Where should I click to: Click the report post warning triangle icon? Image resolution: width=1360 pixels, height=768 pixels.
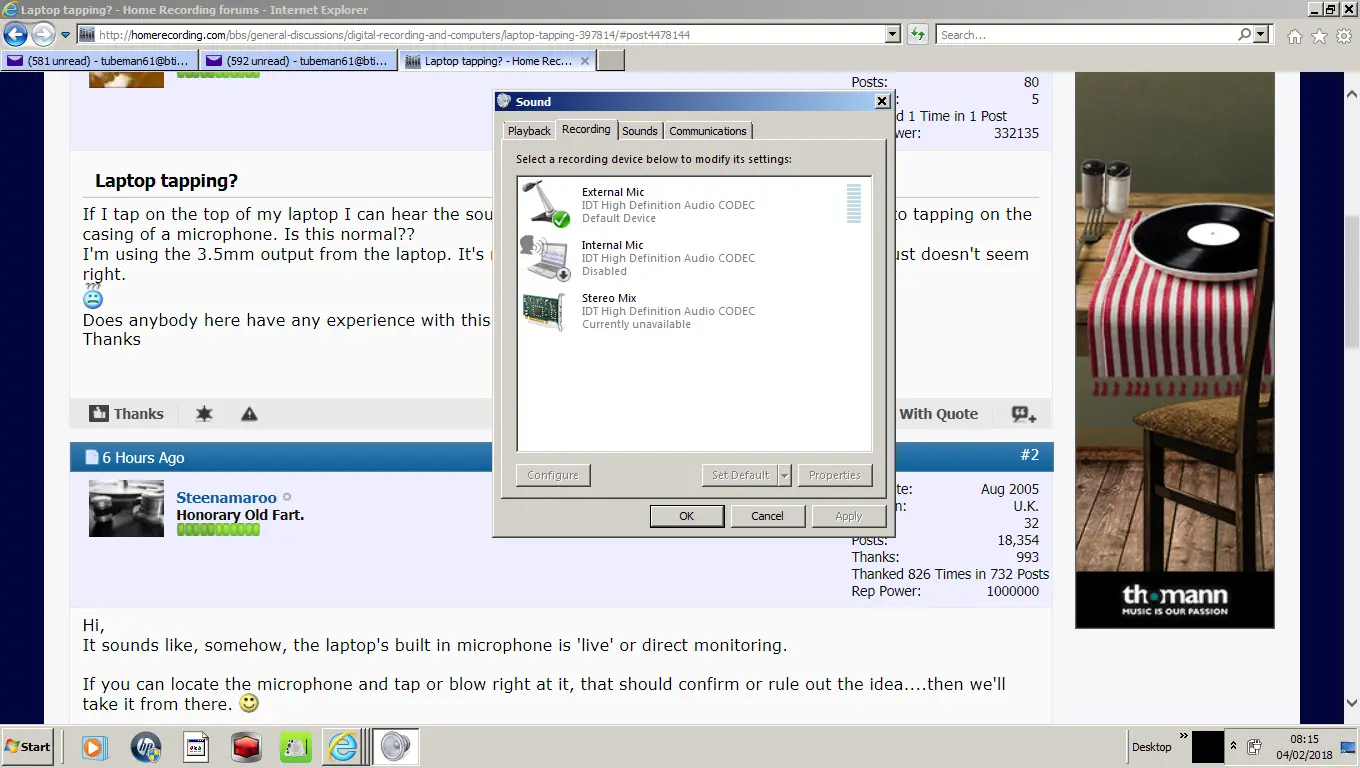point(249,414)
